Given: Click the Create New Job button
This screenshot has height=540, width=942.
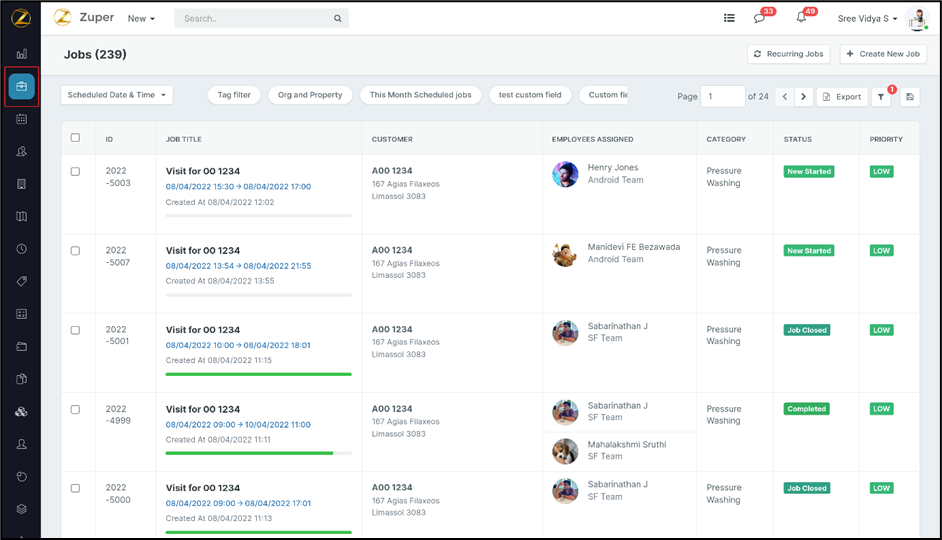Looking at the screenshot, I should click(882, 54).
